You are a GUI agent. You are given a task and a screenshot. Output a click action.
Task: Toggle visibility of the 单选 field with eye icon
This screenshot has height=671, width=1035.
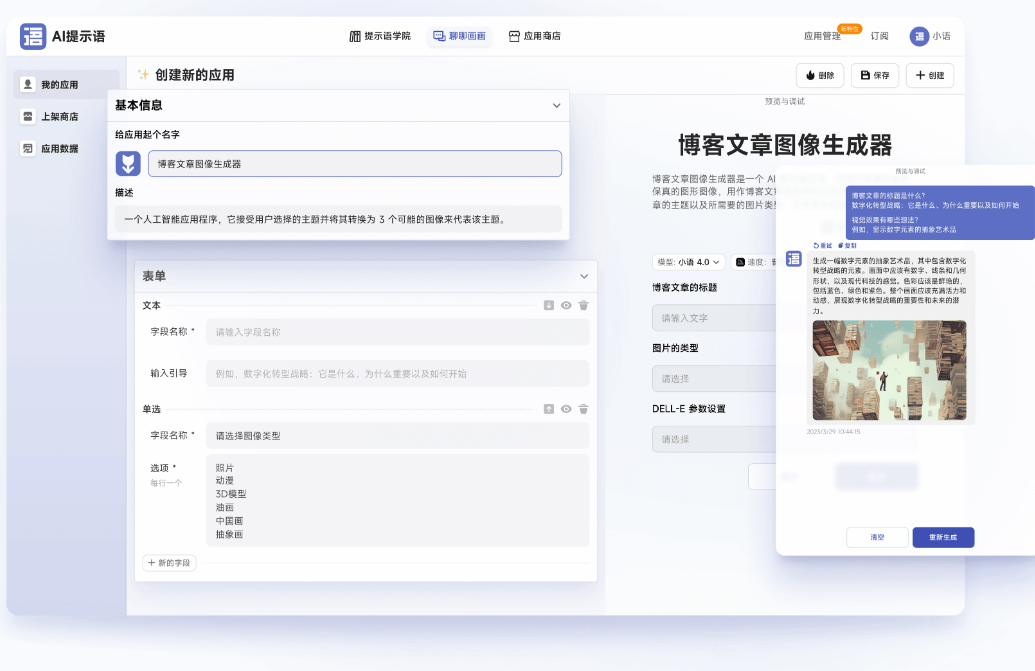click(x=566, y=408)
